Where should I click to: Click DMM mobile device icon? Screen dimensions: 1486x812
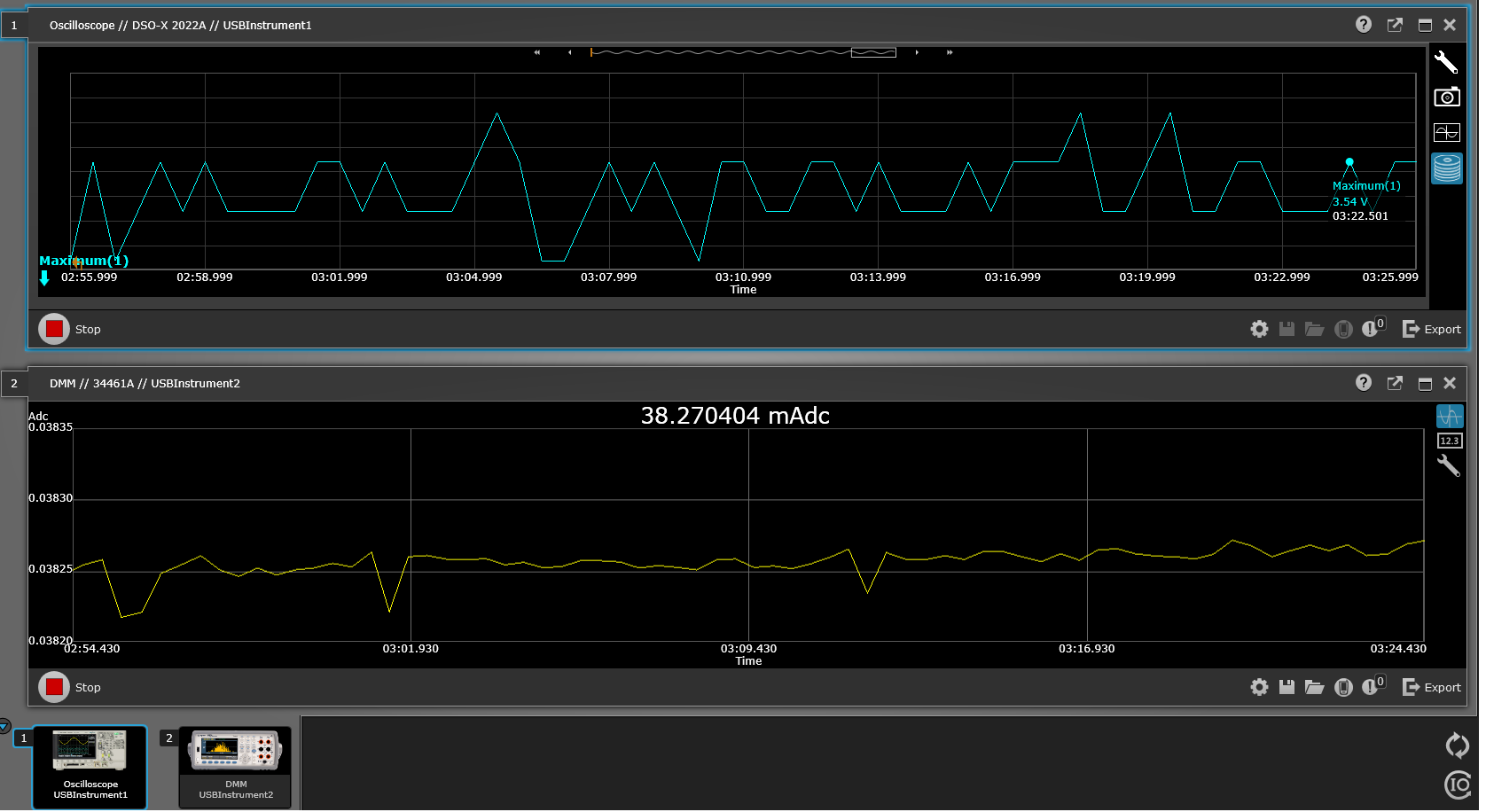[1343, 687]
